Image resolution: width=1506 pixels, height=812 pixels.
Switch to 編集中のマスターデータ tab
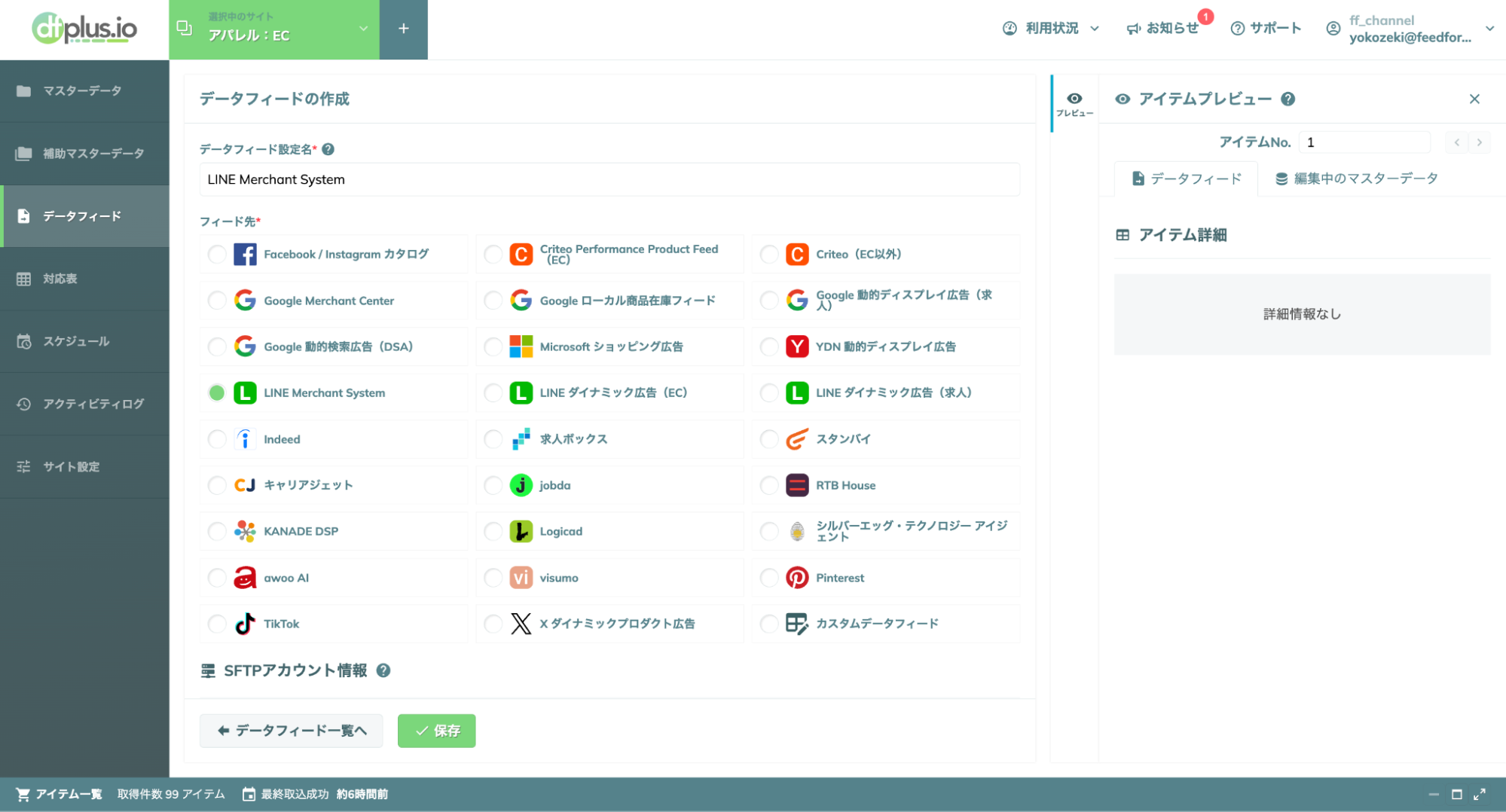tap(1356, 179)
